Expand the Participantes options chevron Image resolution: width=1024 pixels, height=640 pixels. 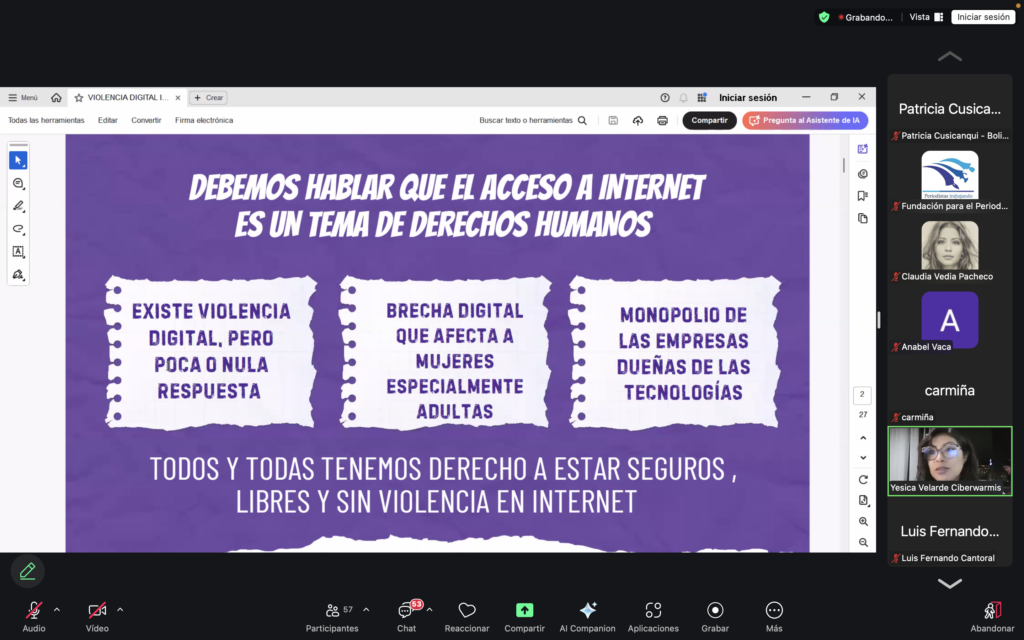[x=366, y=609]
